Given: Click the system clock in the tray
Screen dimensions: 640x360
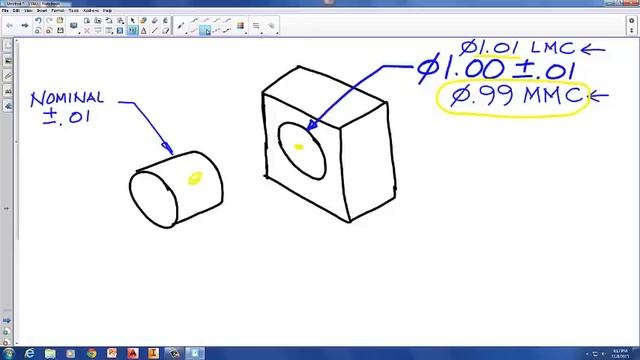Looking at the screenshot, I should tap(621, 353).
